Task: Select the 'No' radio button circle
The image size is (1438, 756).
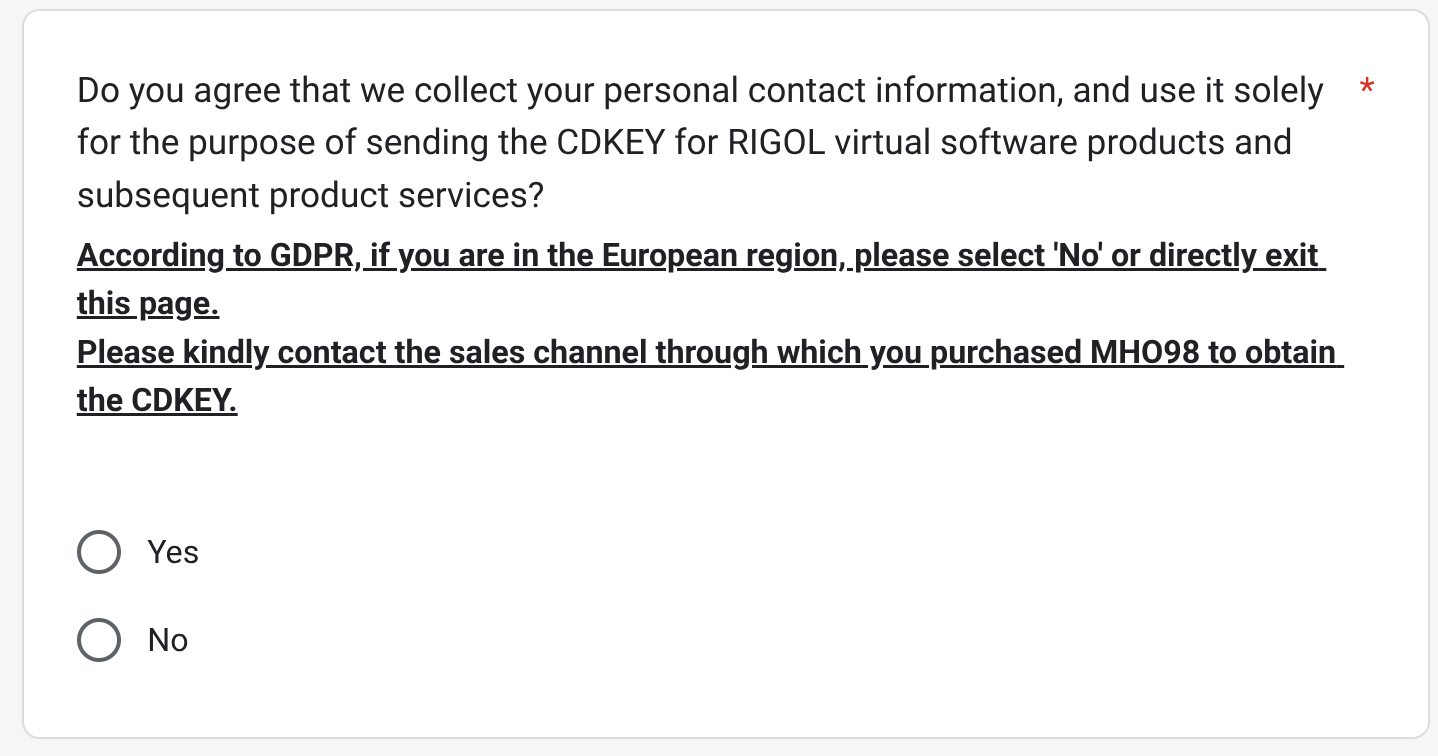Action: (99, 640)
